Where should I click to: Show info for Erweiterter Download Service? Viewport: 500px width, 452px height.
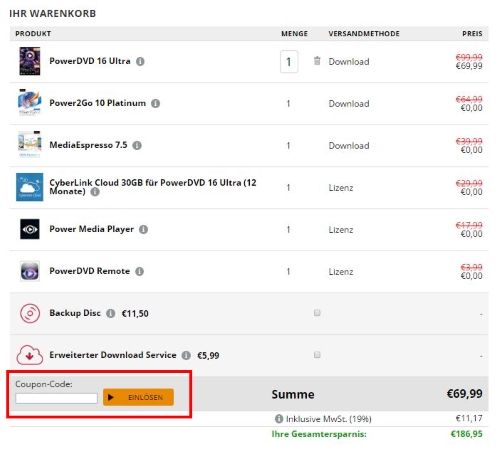pos(186,356)
